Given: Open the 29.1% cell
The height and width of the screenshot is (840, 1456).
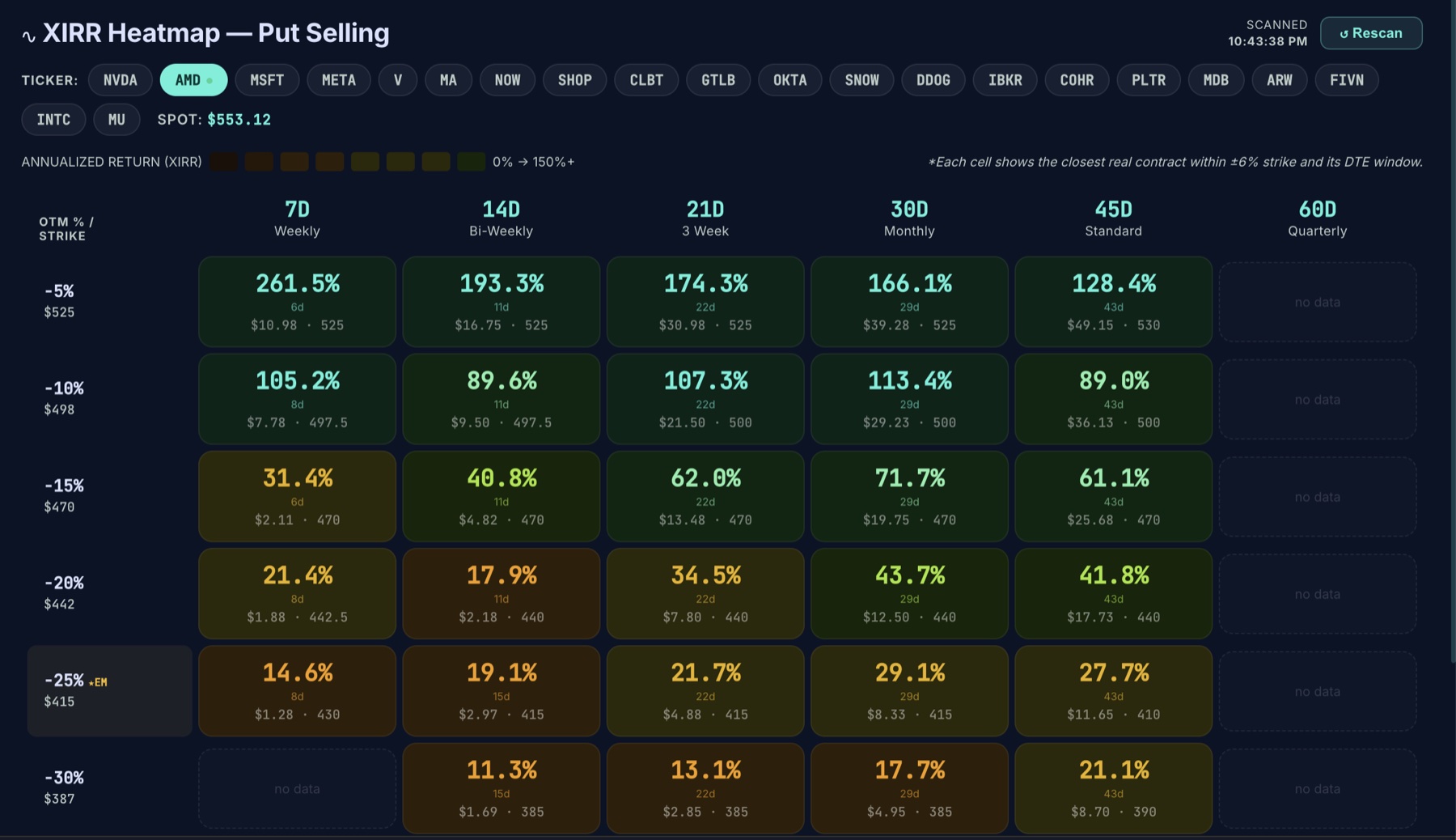Looking at the screenshot, I should (909, 691).
